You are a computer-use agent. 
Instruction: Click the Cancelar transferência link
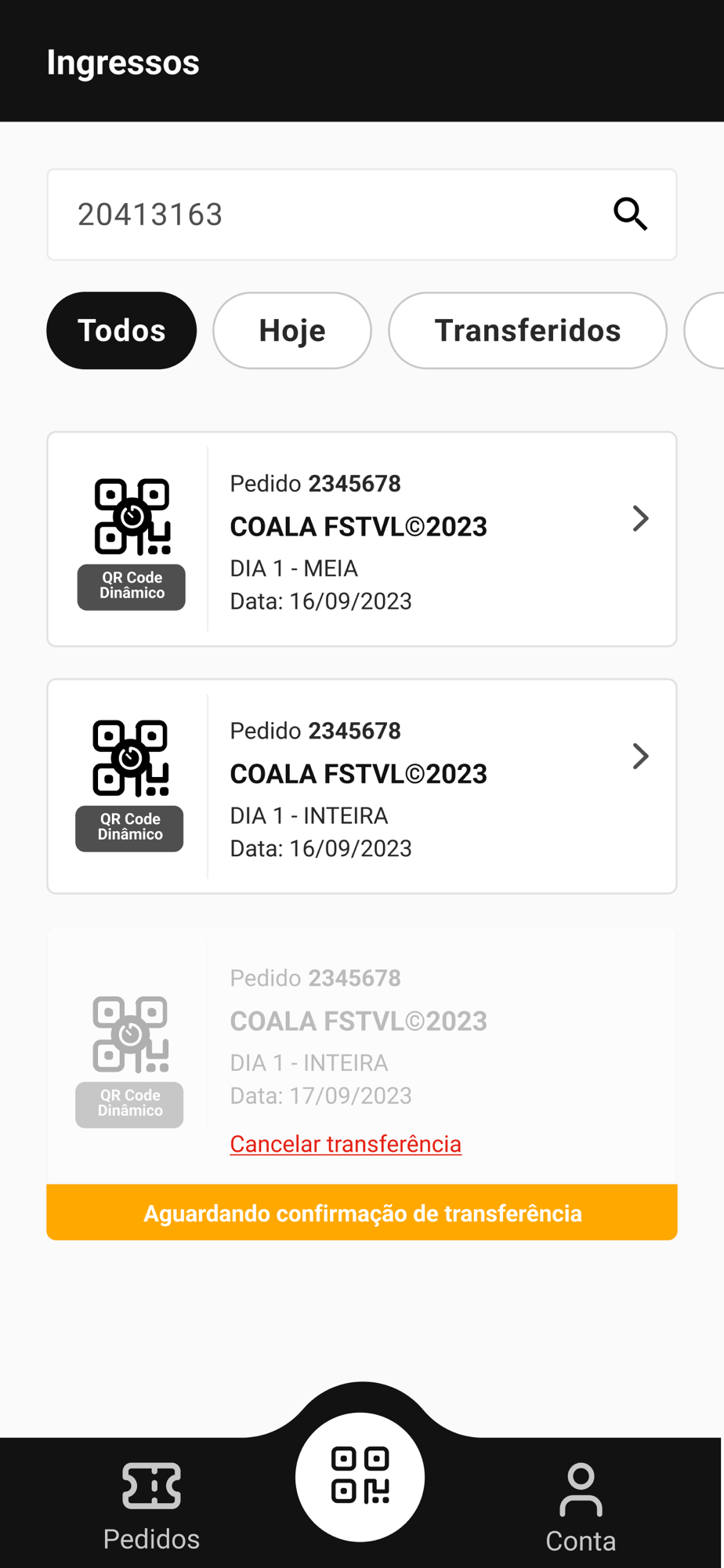(x=346, y=1144)
